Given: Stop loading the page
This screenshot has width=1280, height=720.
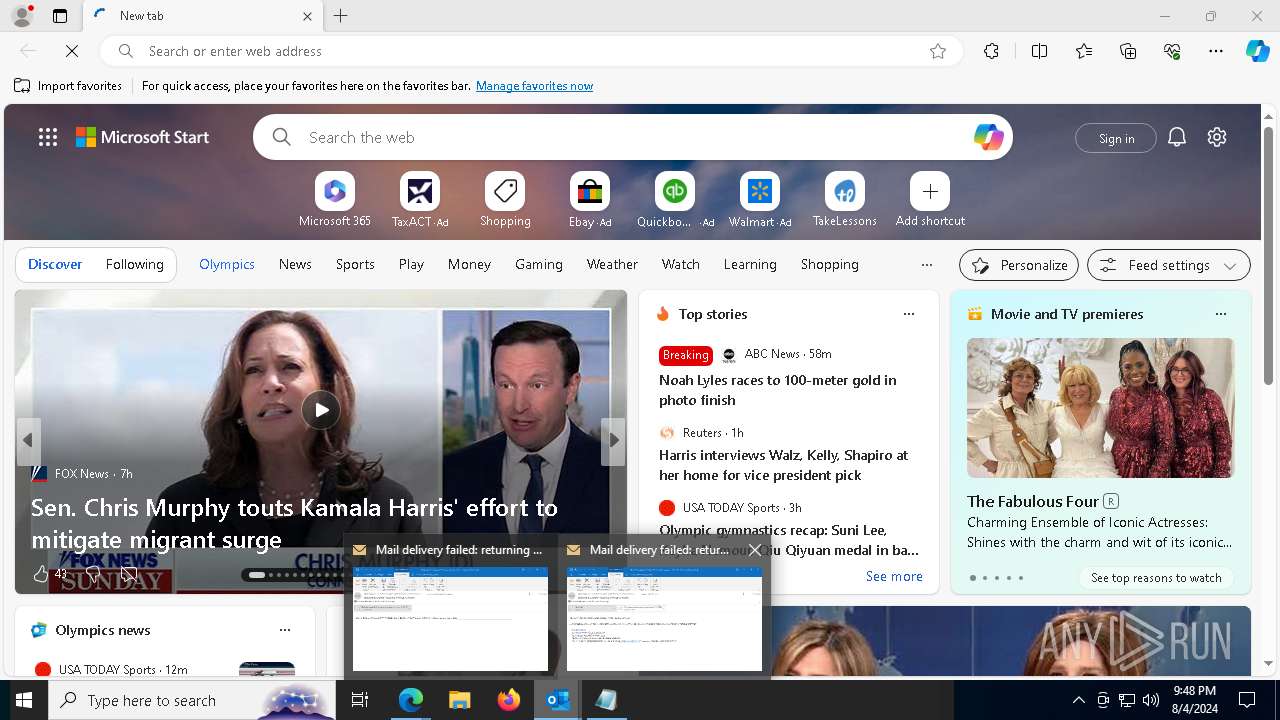Looking at the screenshot, I should coord(72,51).
